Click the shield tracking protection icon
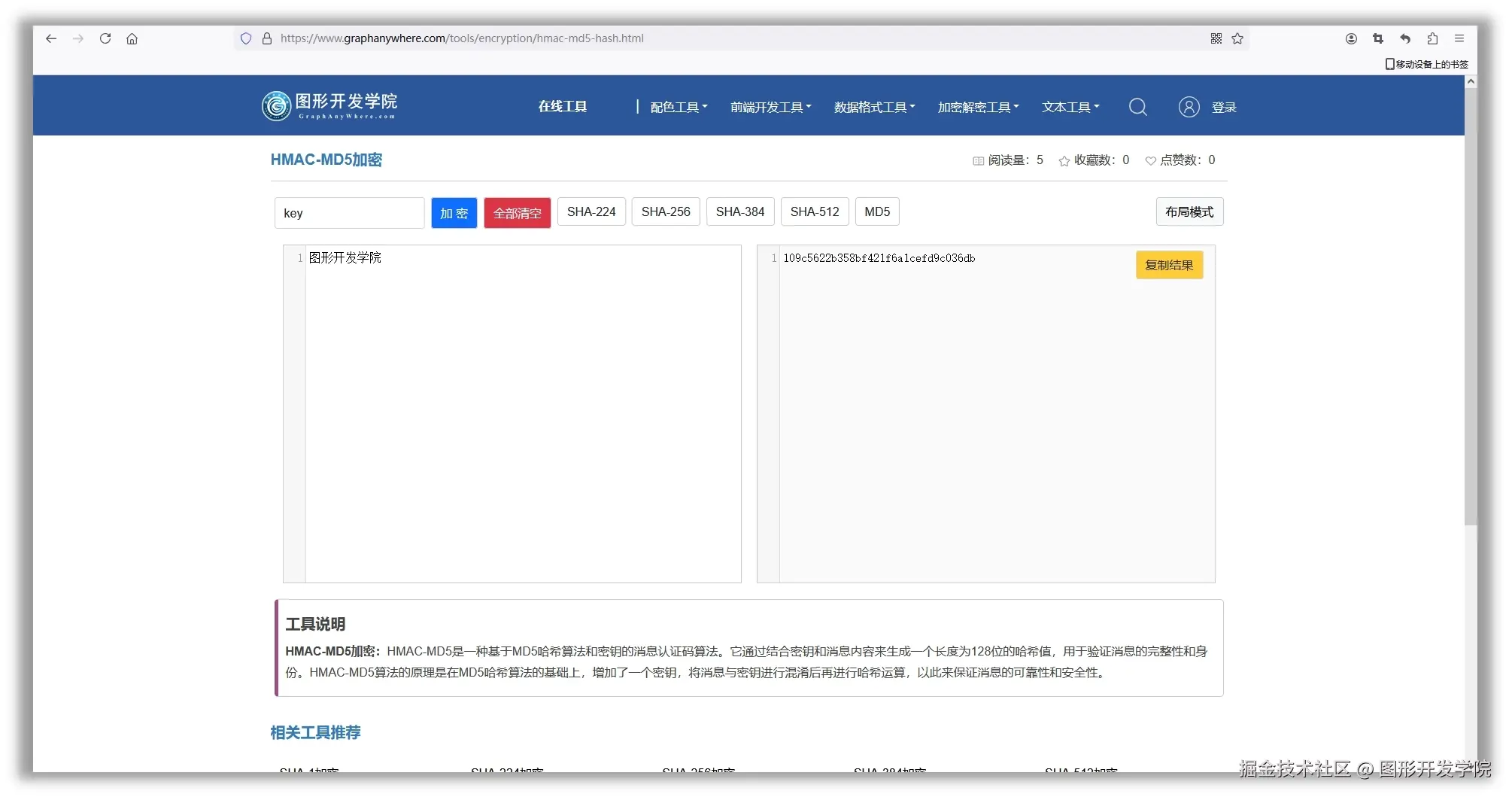The image size is (1512, 800). point(246,38)
